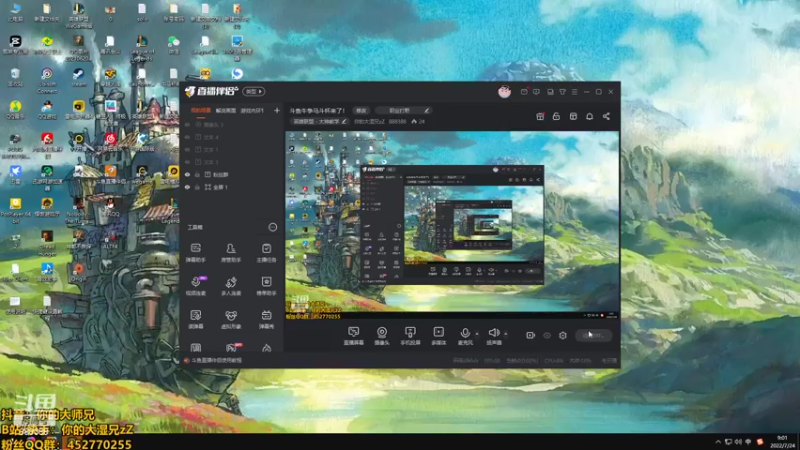
Task: Open the 虚拟形象 tool
Action: click(x=231, y=319)
